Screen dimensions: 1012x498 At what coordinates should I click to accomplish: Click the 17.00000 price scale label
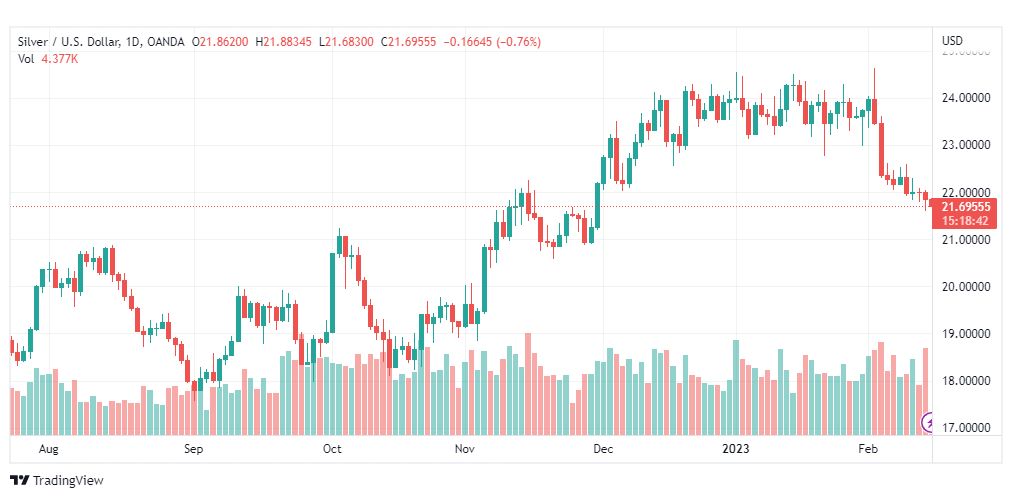click(x=965, y=428)
